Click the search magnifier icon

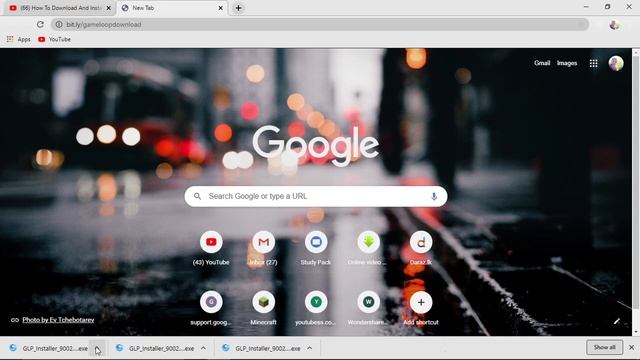tap(197, 196)
